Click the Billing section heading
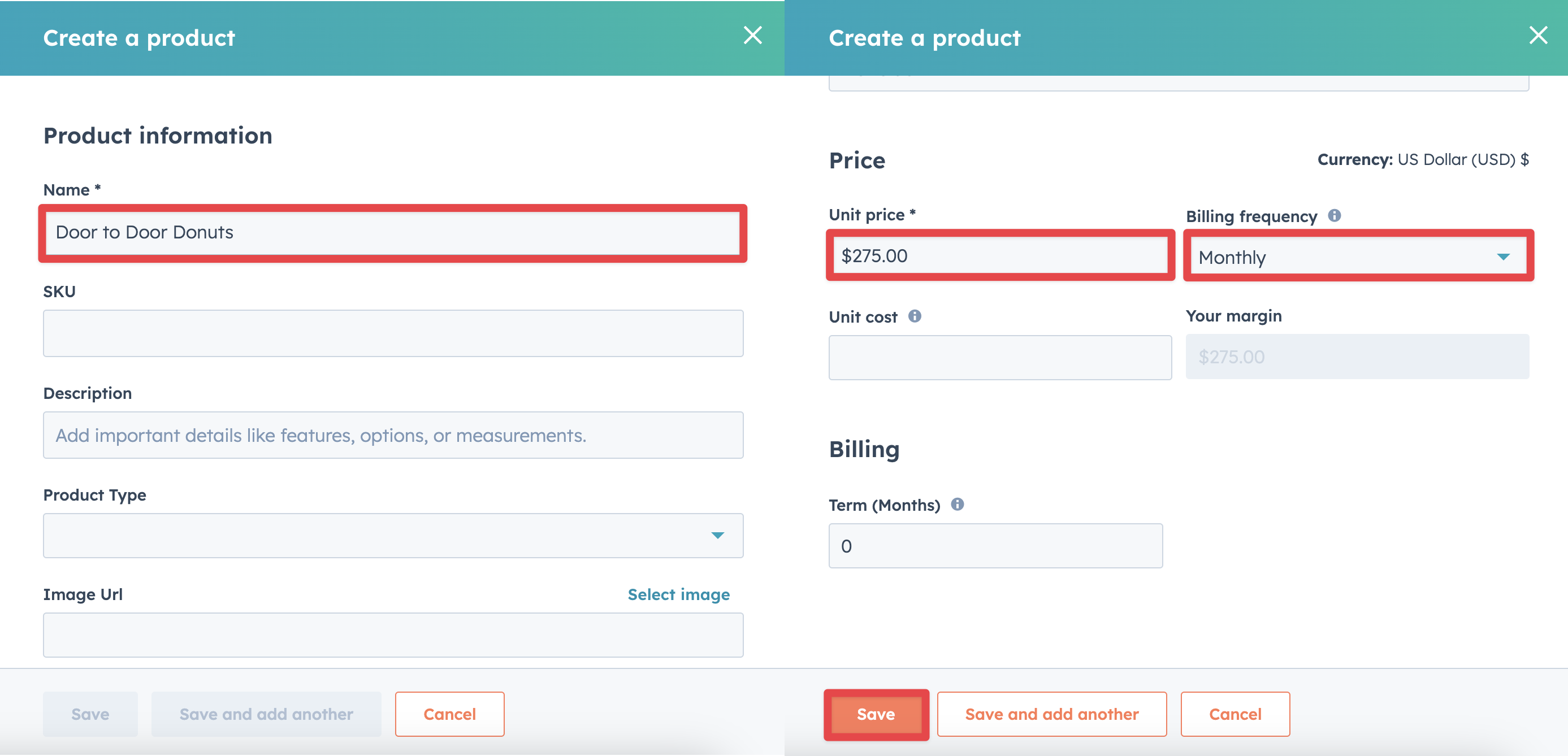1568x756 pixels. coord(864,450)
